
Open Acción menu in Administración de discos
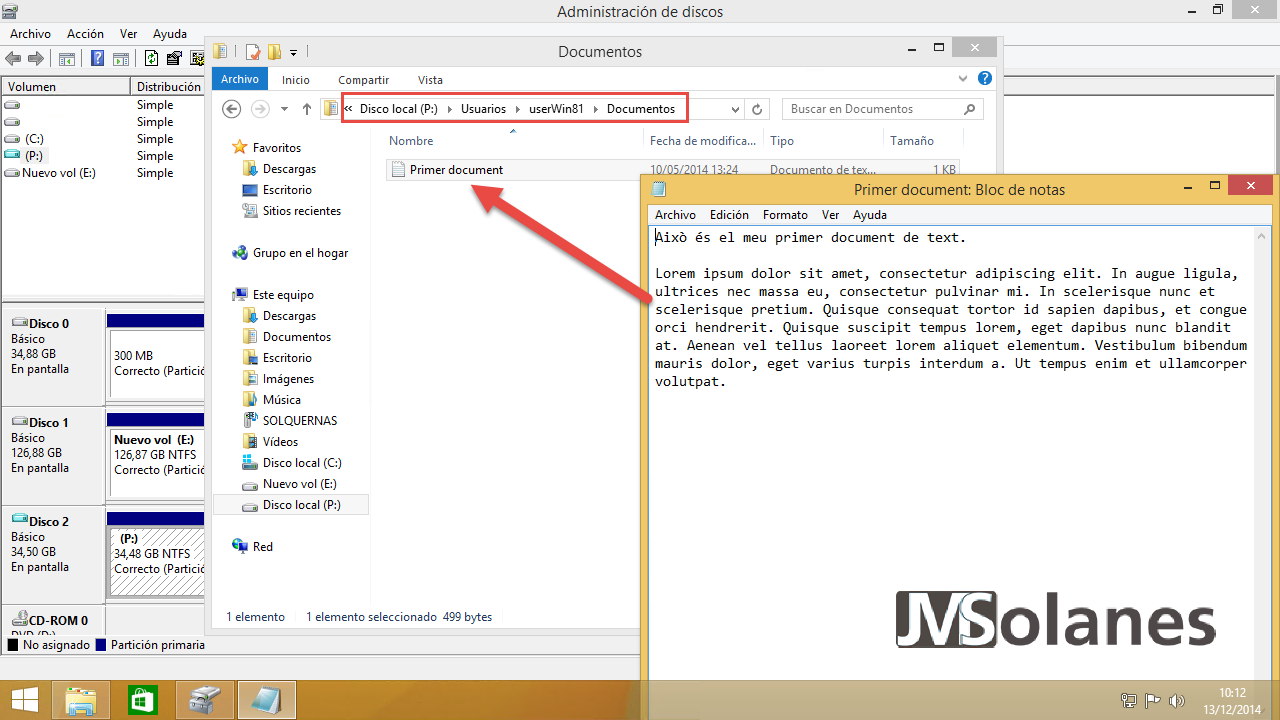[x=85, y=34]
